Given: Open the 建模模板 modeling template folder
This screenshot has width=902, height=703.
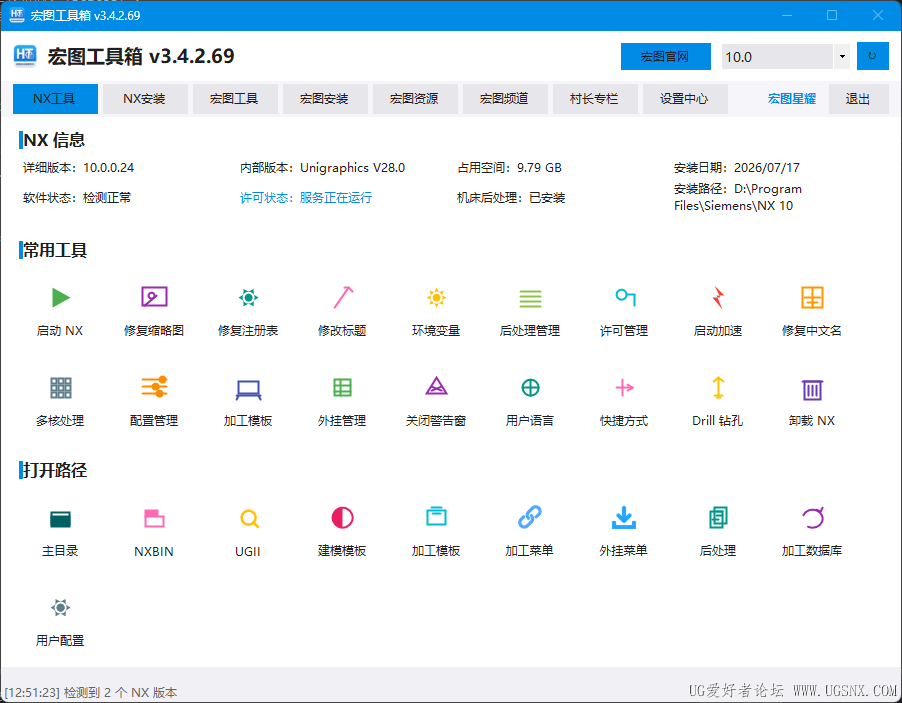Looking at the screenshot, I should point(342,518).
